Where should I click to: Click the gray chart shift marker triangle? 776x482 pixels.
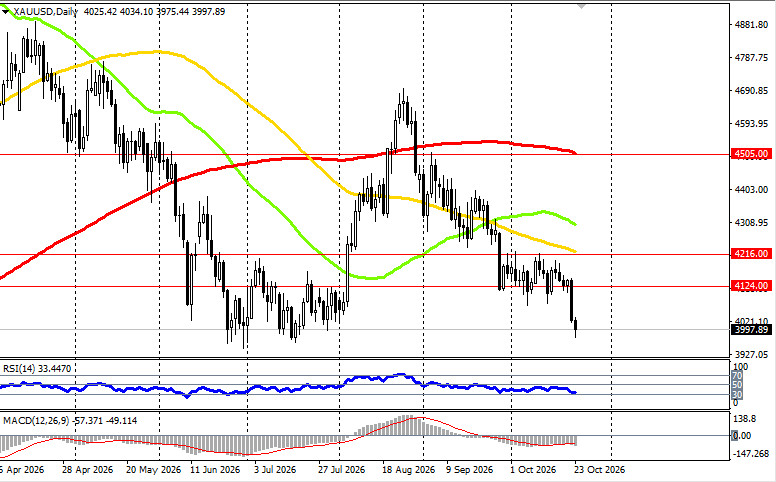click(581, 6)
